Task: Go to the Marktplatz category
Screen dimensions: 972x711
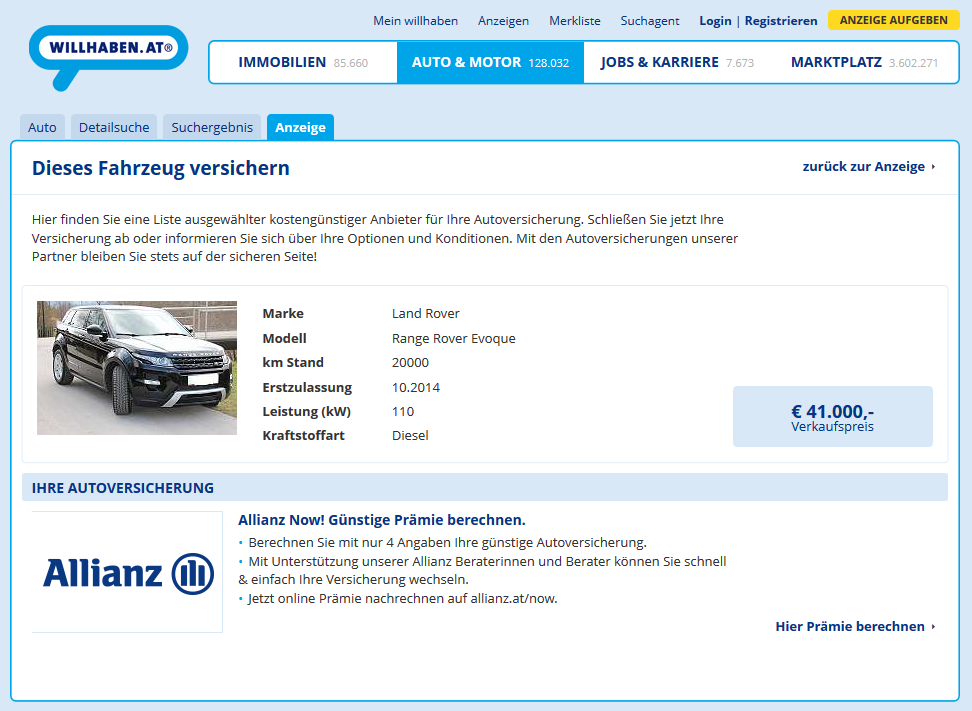Action: click(863, 62)
